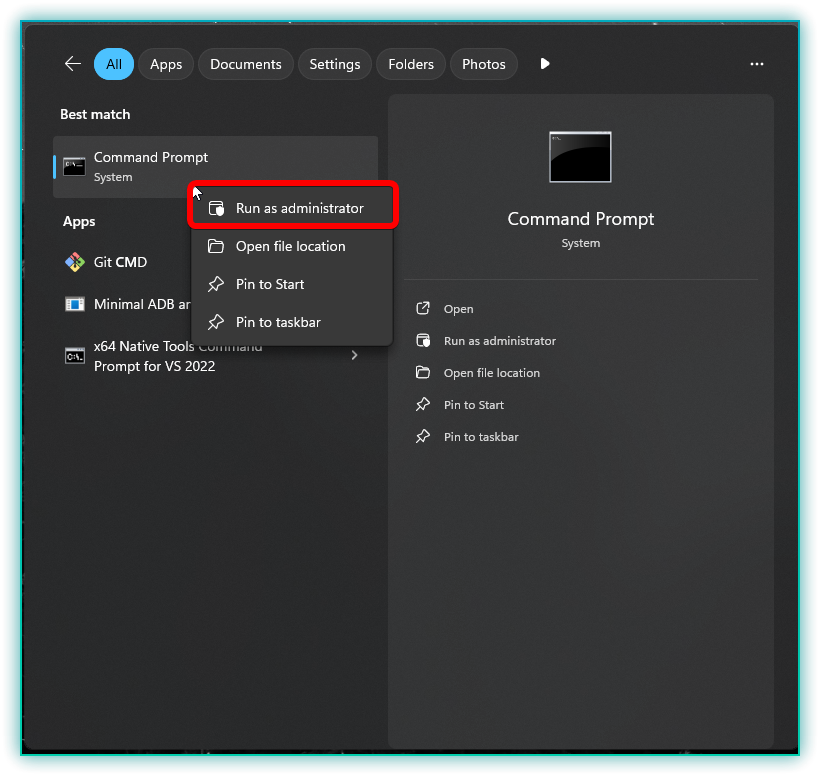Show more filters with the play arrow
Viewport: 820px width, 776px height.
pos(544,64)
